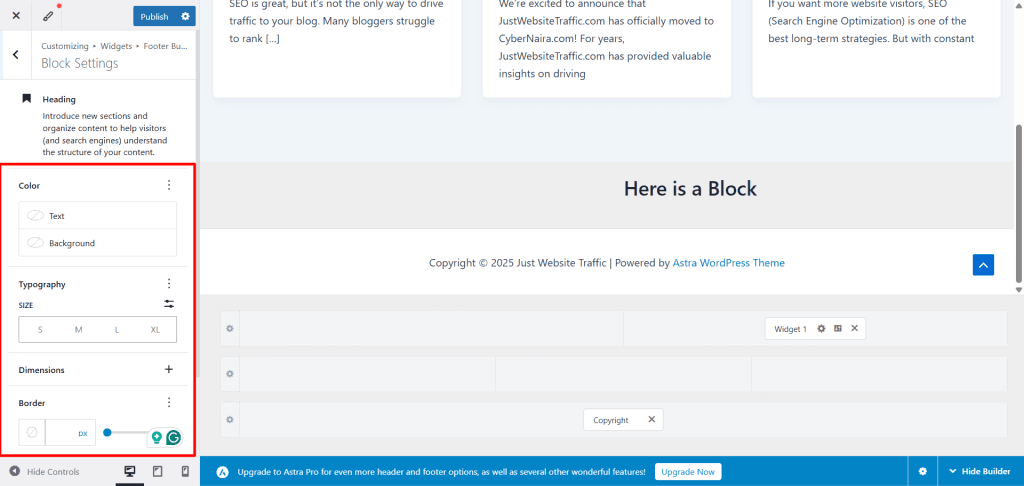The image size is (1024, 486).
Task: Select font size S
Action: tap(40, 330)
